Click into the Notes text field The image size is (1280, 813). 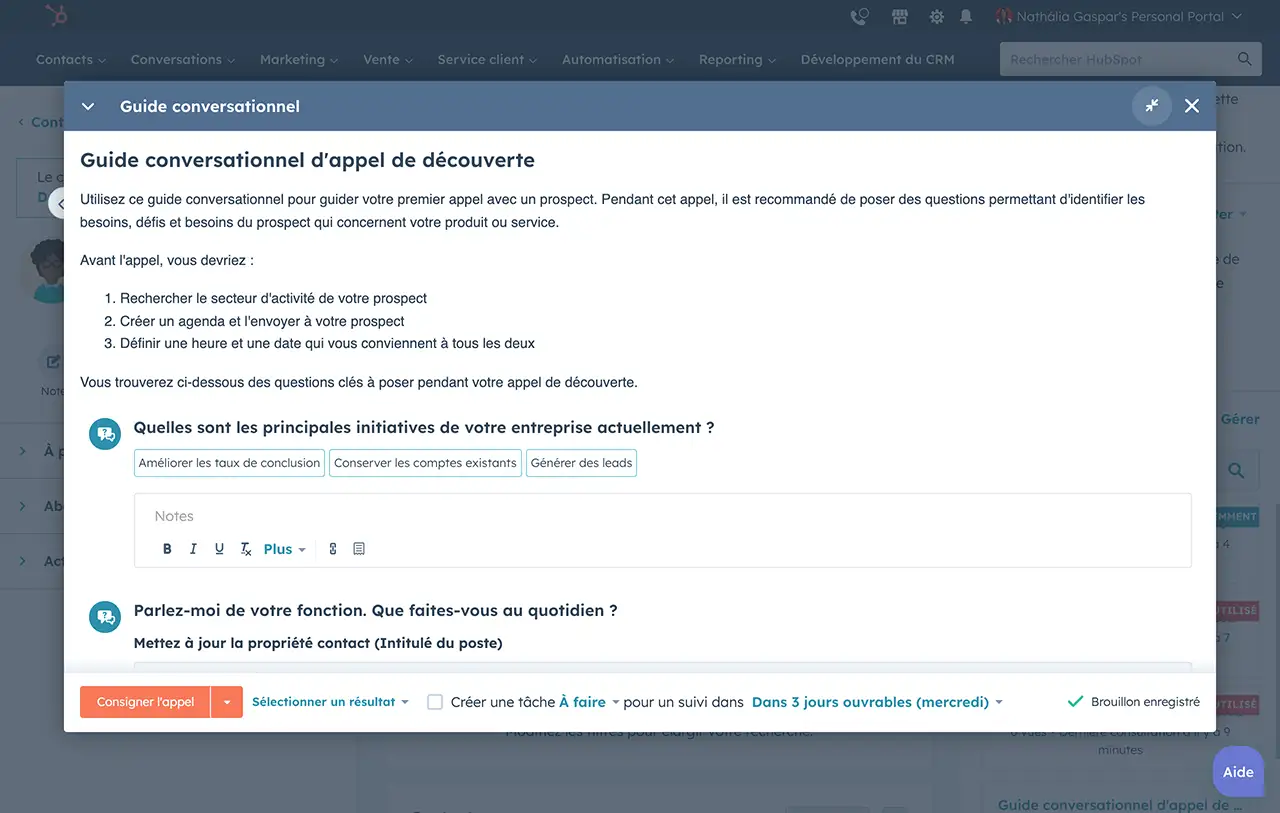point(660,516)
